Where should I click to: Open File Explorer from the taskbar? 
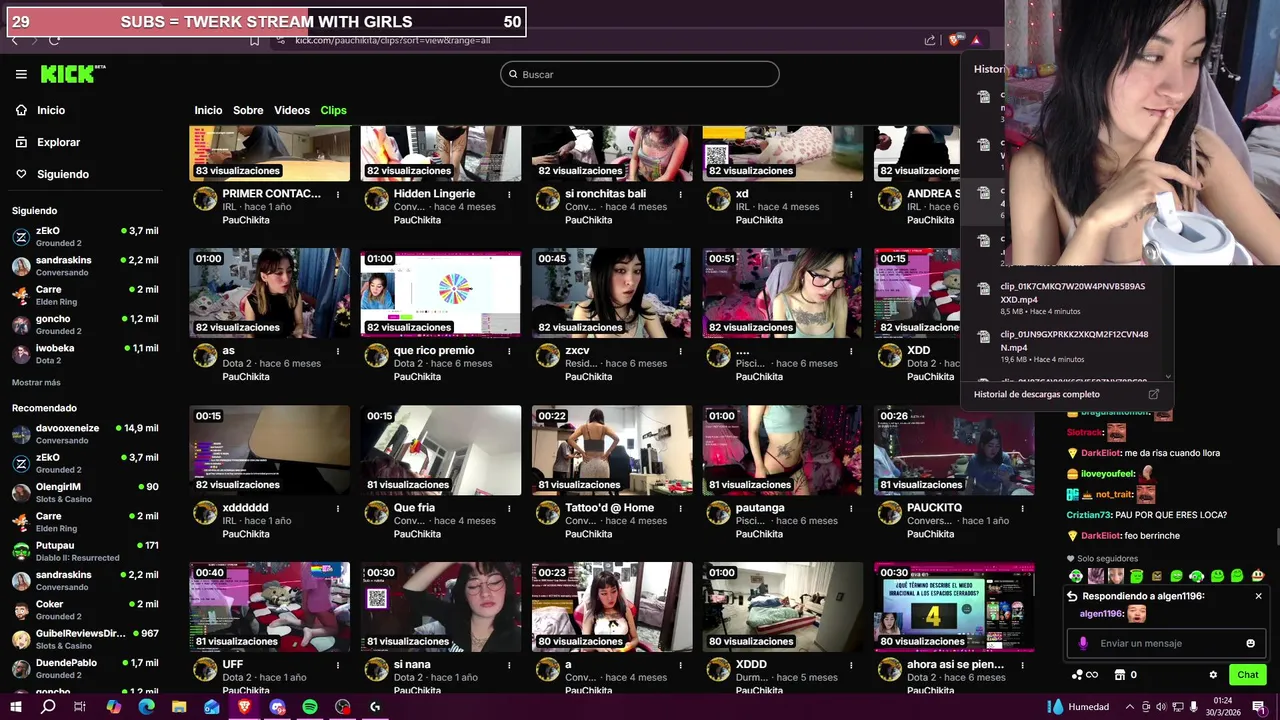tap(179, 707)
